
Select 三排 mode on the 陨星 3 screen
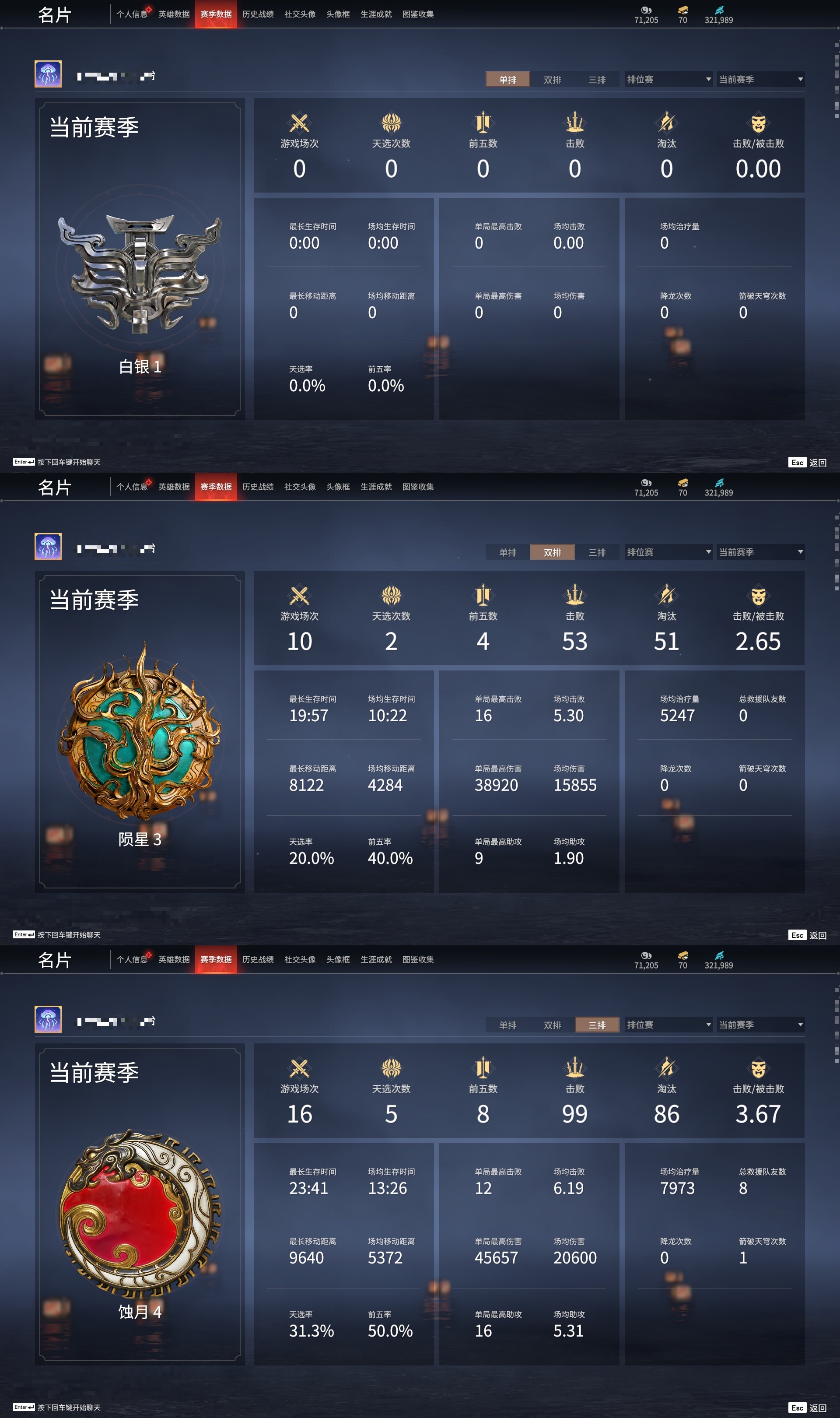pos(597,552)
